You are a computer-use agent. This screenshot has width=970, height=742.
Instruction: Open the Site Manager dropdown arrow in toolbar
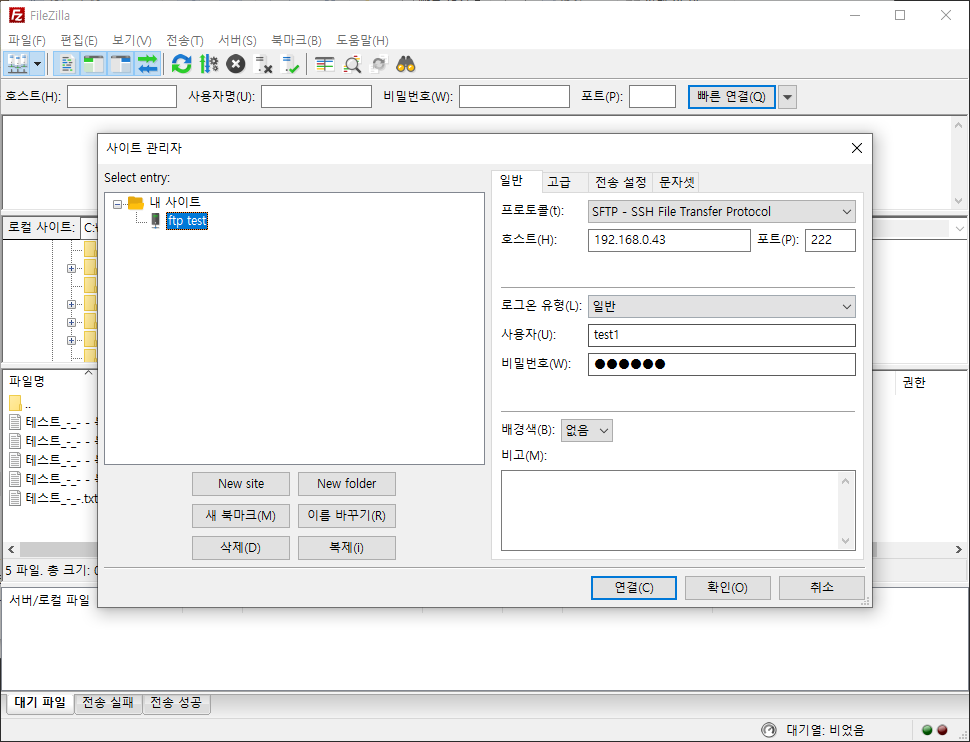(37, 64)
